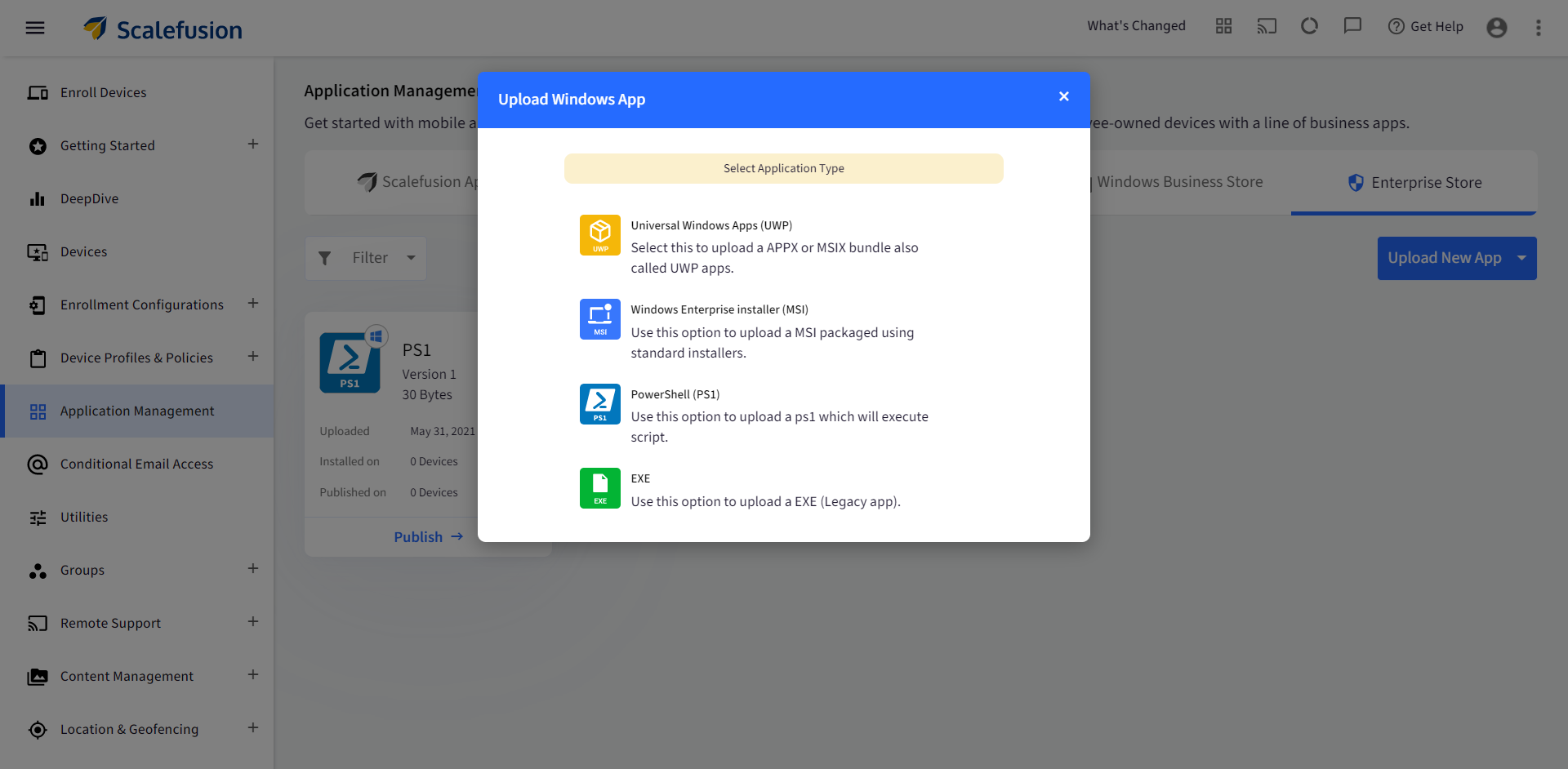Viewport: 1568px width, 769px height.
Task: Switch to the Enterprise Store tab
Action: pyautogui.click(x=1414, y=182)
